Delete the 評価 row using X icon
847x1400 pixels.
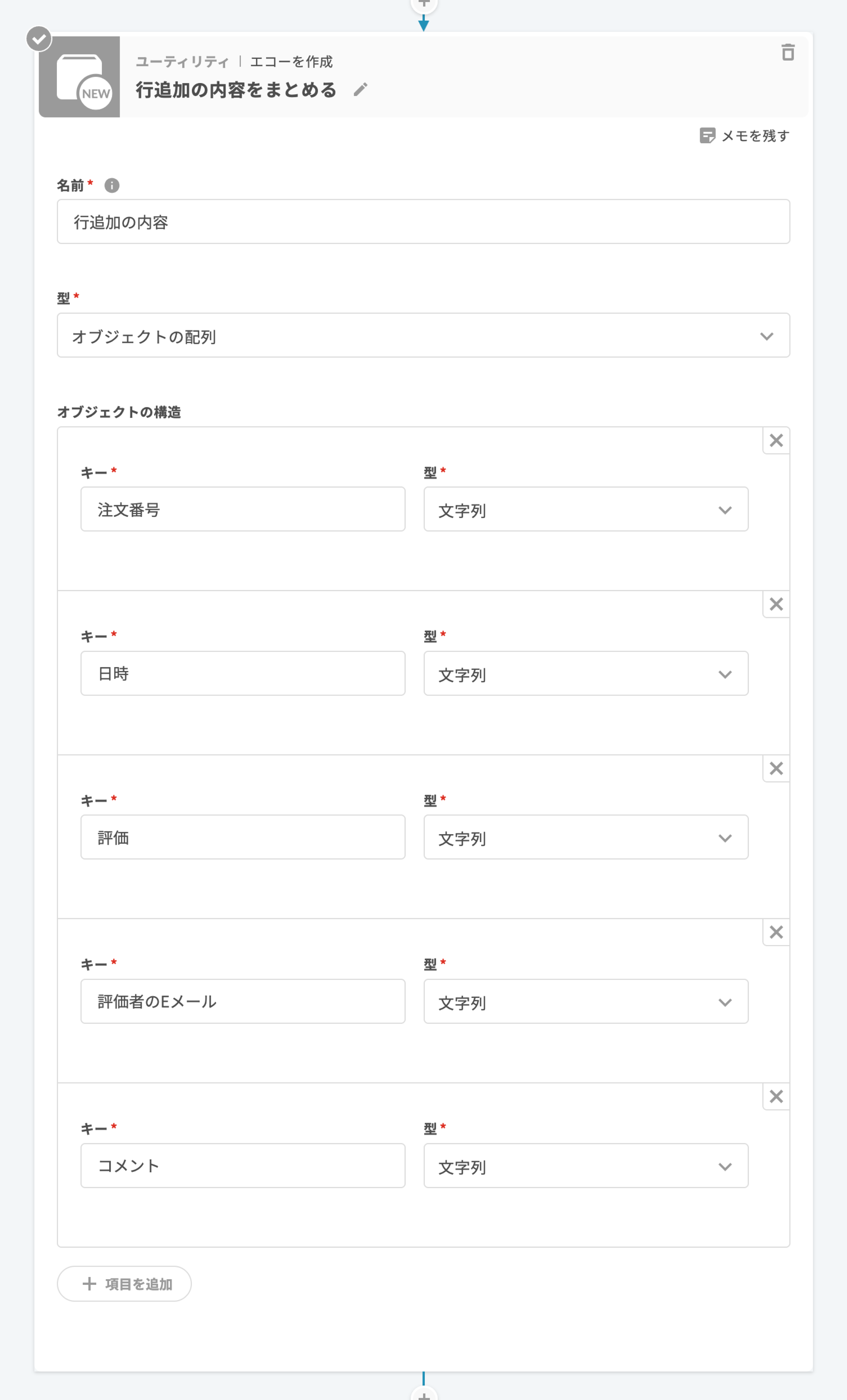click(776, 768)
